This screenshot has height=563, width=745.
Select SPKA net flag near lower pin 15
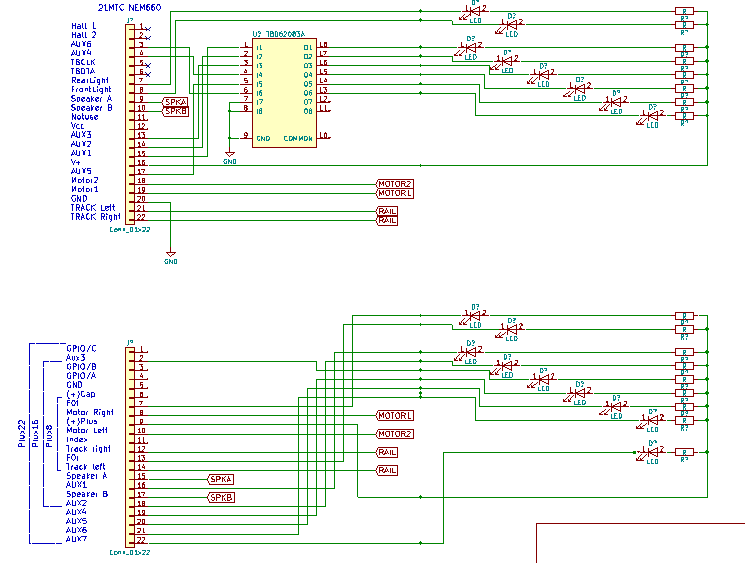[x=221, y=479]
